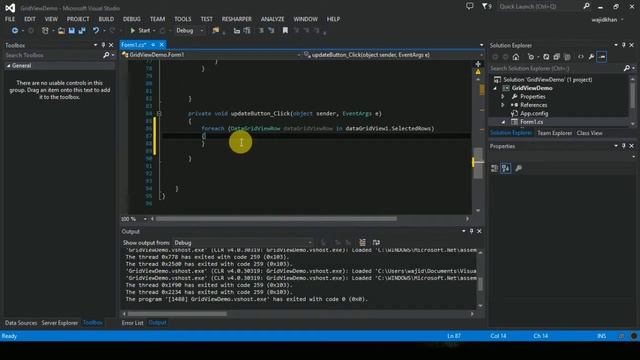Save the current file with Save icon
Viewport: 640px width, 360px height.
coord(71,31)
